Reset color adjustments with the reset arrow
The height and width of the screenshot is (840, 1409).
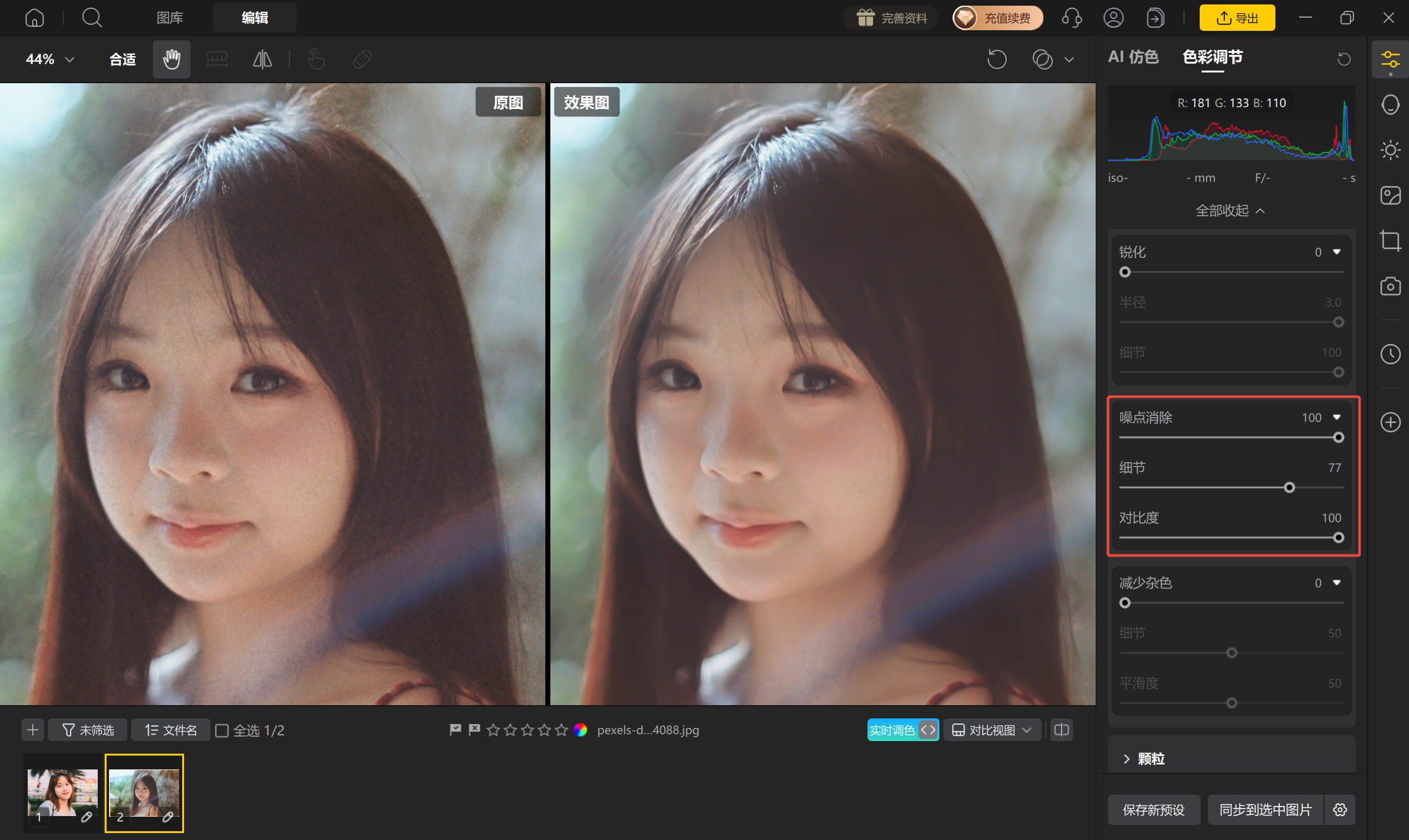1344,59
